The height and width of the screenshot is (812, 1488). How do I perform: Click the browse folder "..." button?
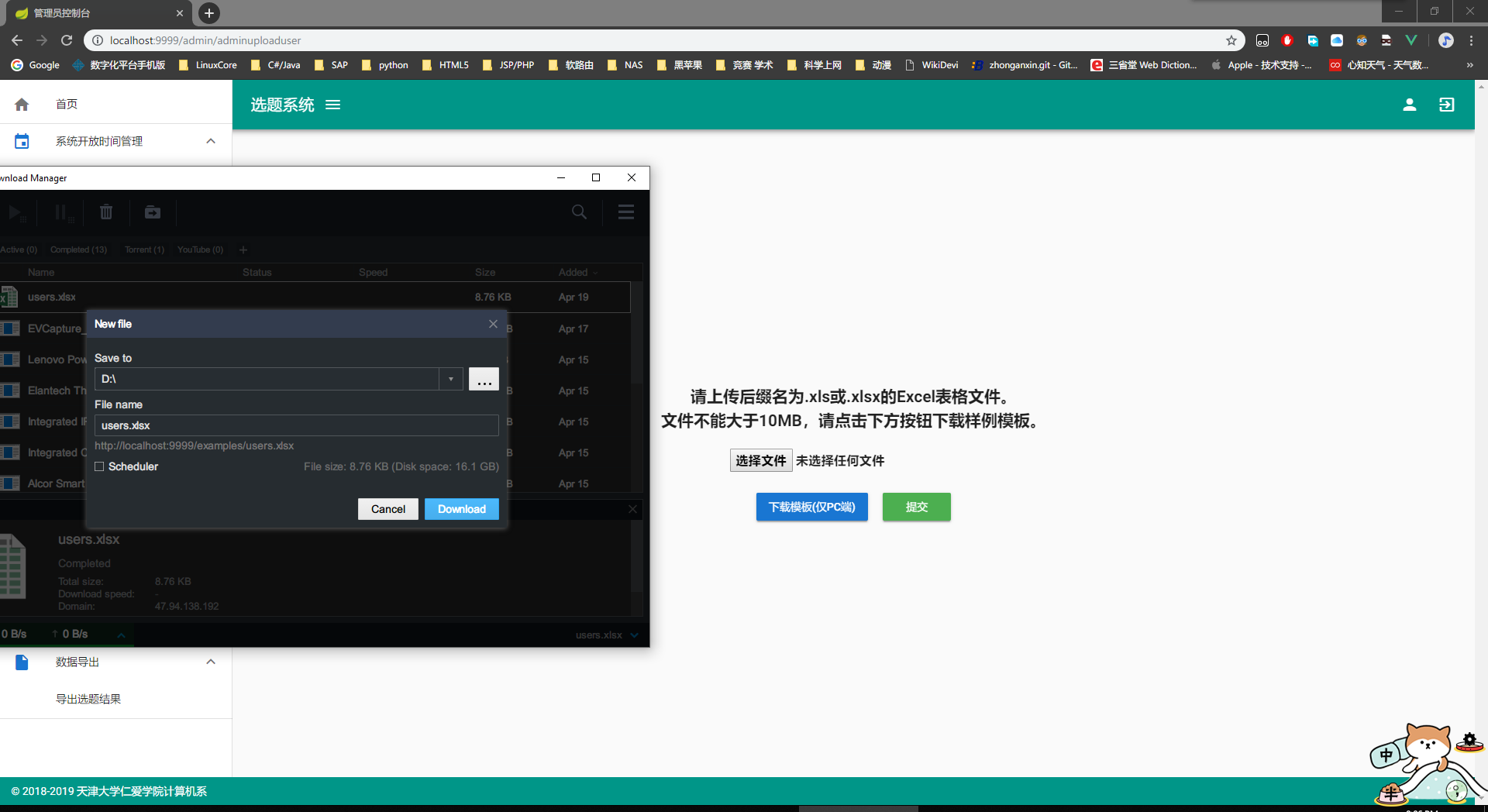pos(484,379)
